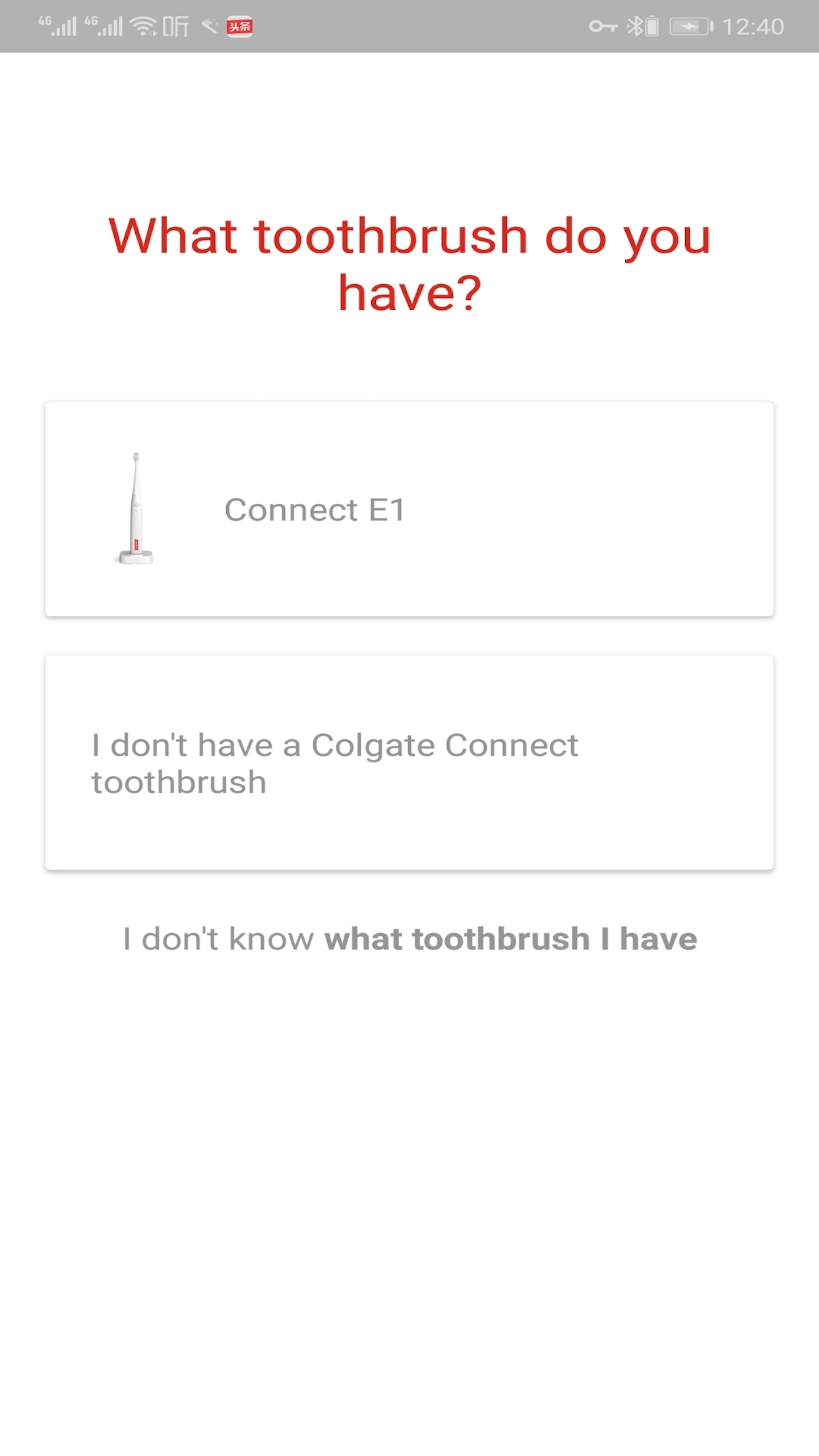Screen dimensions: 819x1456
Task: Select the Connect E1 toothbrush option
Action: (x=409, y=508)
